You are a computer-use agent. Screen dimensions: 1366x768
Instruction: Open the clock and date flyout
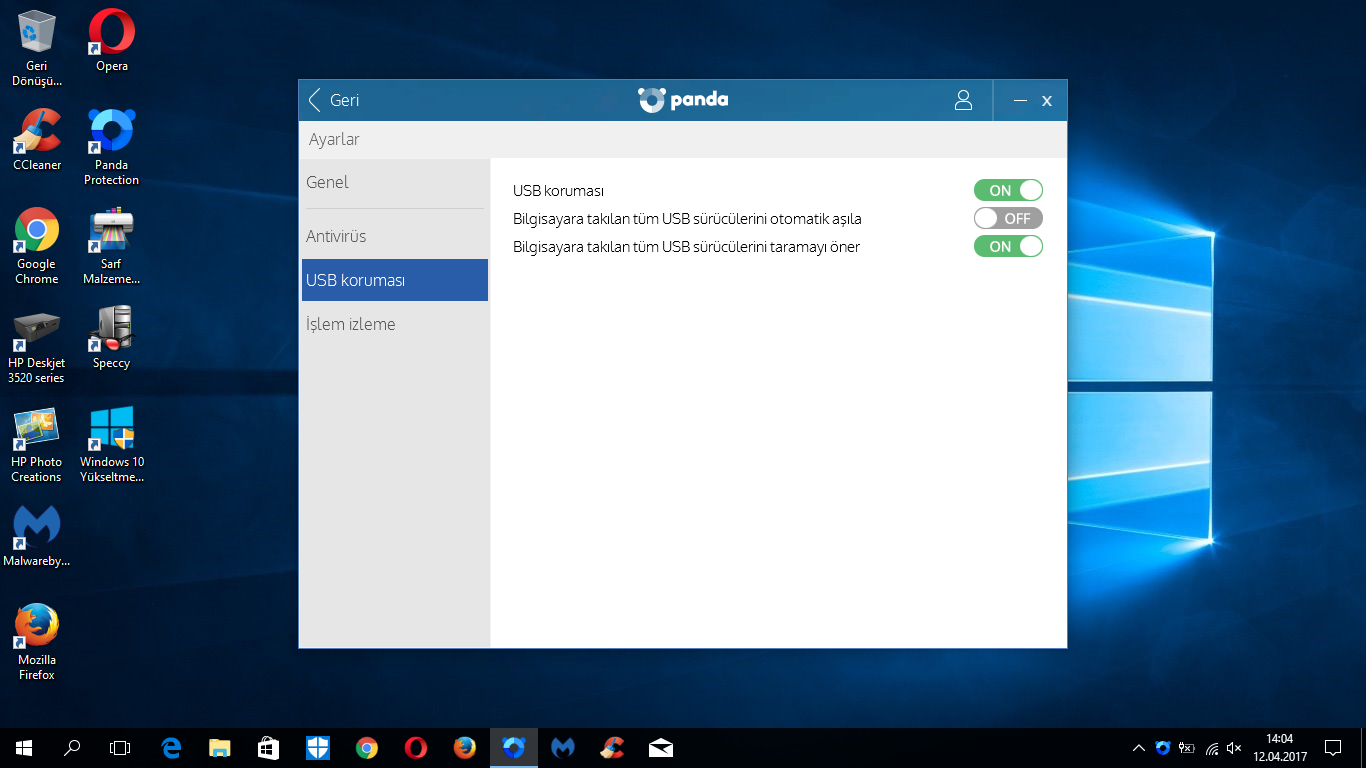[1279, 748]
